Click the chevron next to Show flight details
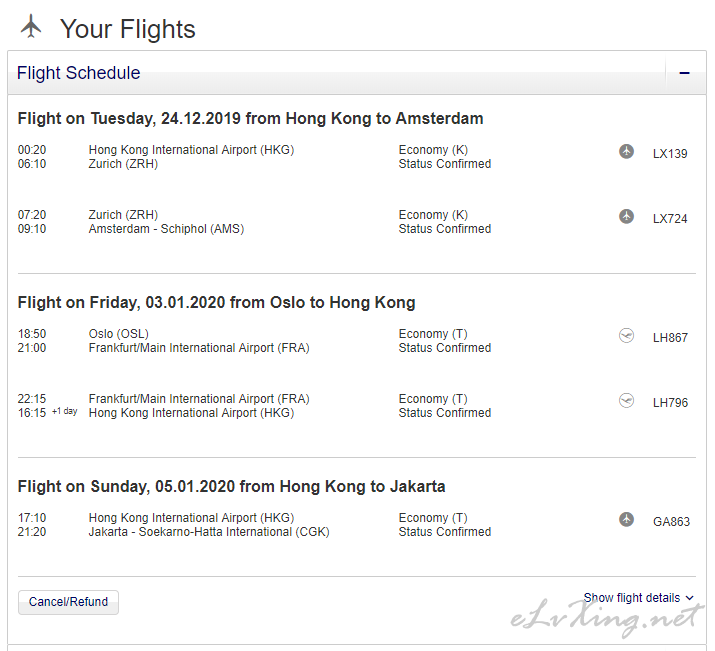This screenshot has height=651, width=715. (x=689, y=598)
